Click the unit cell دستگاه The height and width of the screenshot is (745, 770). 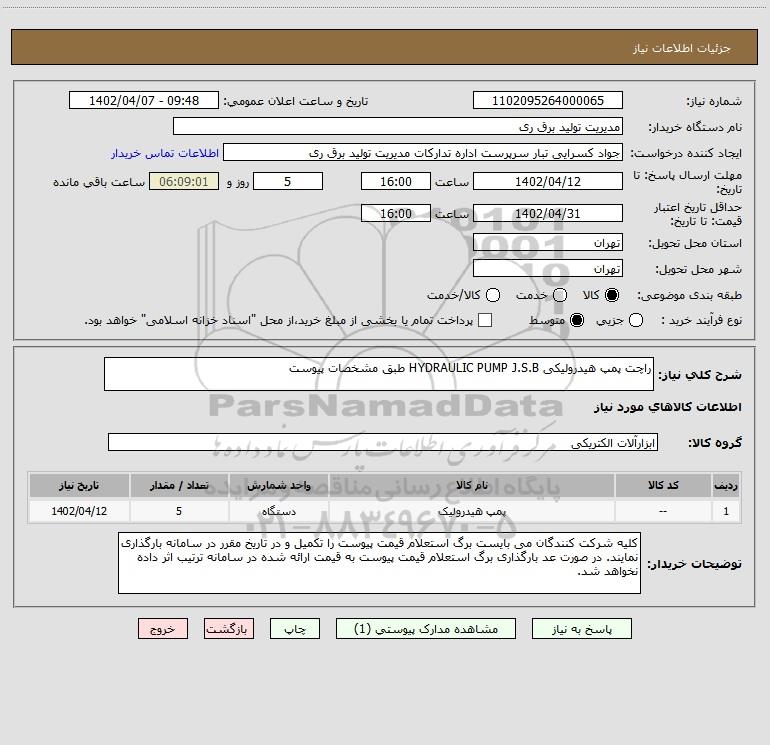278,511
